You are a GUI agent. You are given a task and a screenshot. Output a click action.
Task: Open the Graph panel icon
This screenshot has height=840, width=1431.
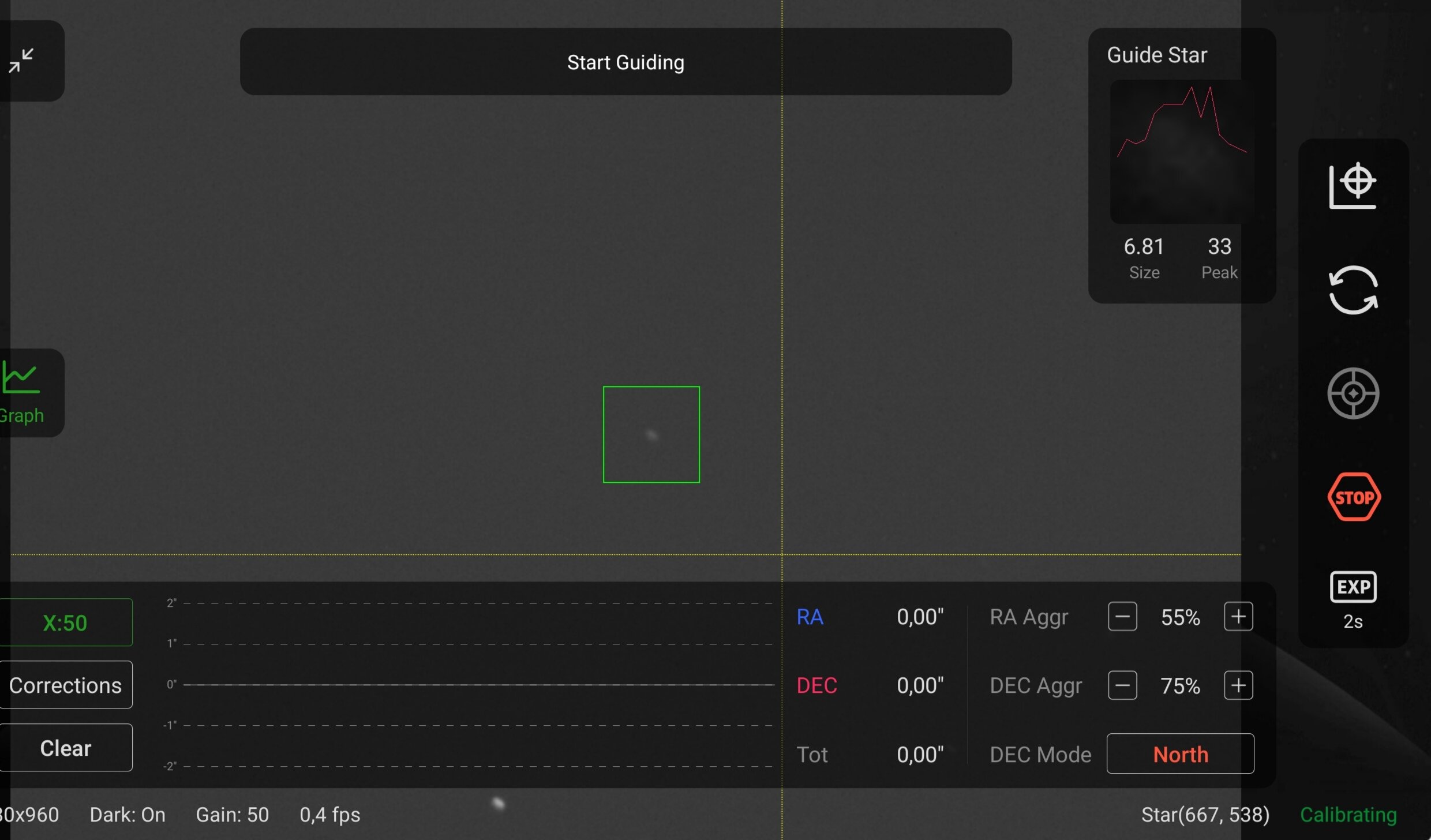(22, 392)
